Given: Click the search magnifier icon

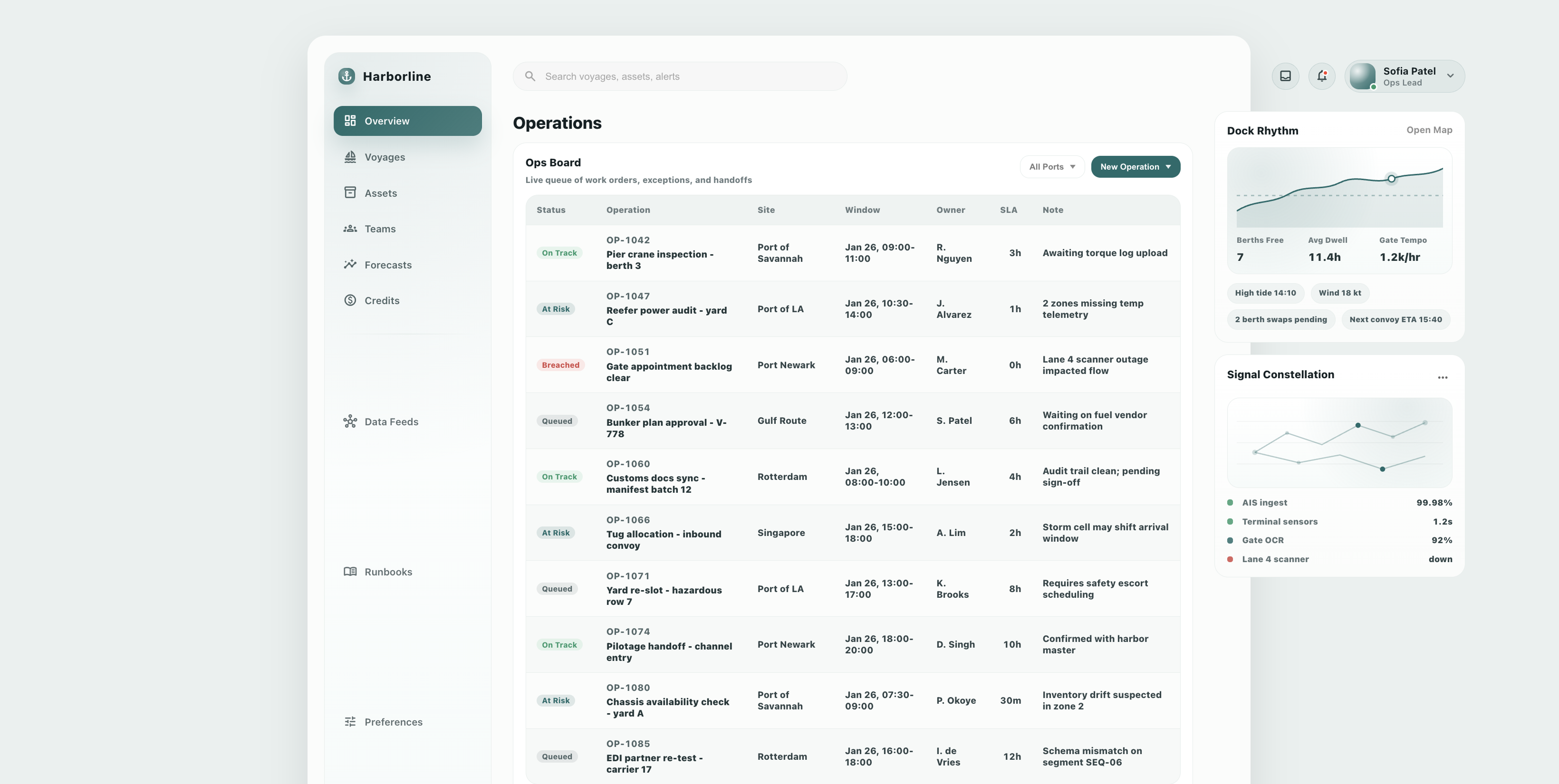Looking at the screenshot, I should click(530, 76).
